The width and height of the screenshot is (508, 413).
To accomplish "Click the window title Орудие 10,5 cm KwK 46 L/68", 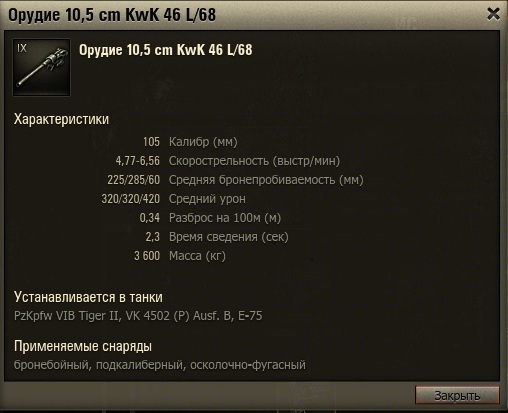I will (x=112, y=15).
